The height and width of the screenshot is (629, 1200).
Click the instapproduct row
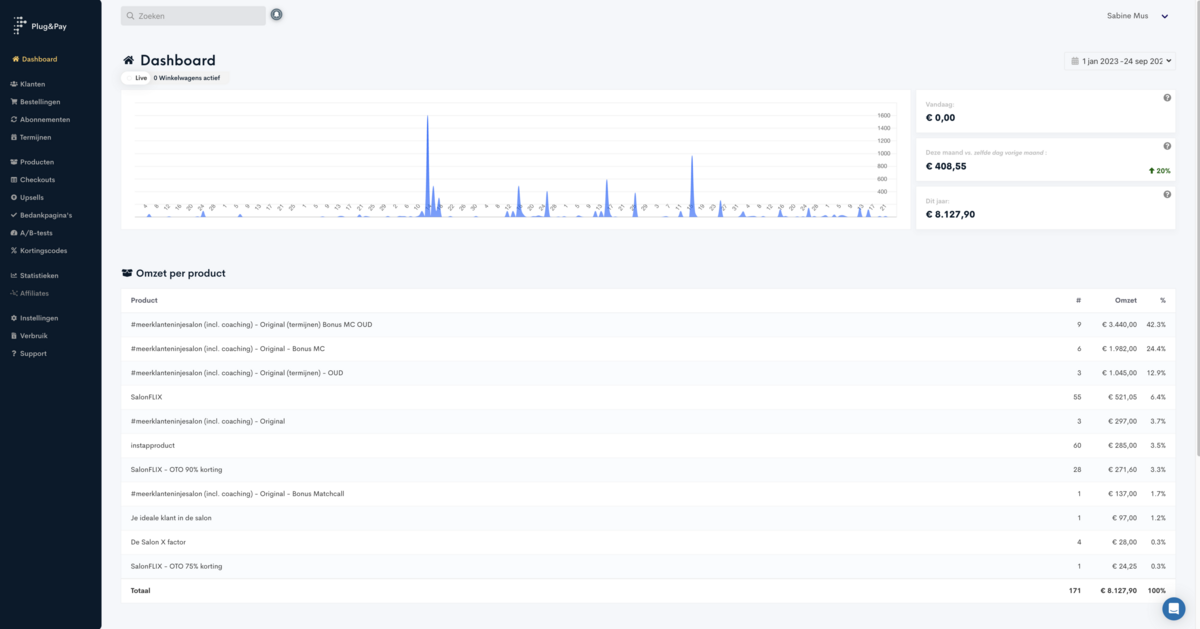tap(648, 445)
